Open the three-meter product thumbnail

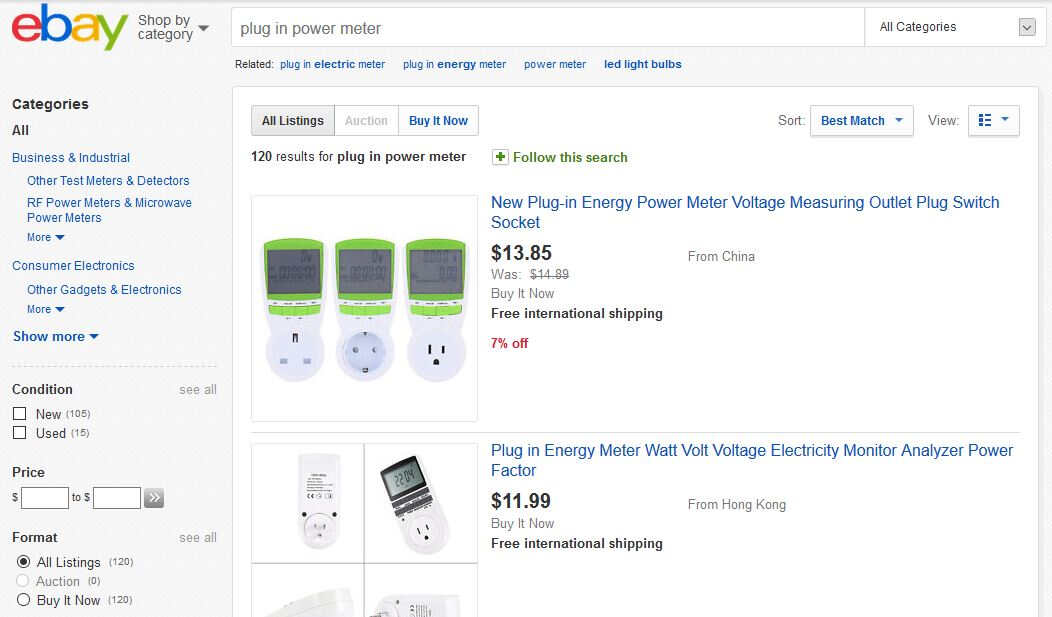364,308
